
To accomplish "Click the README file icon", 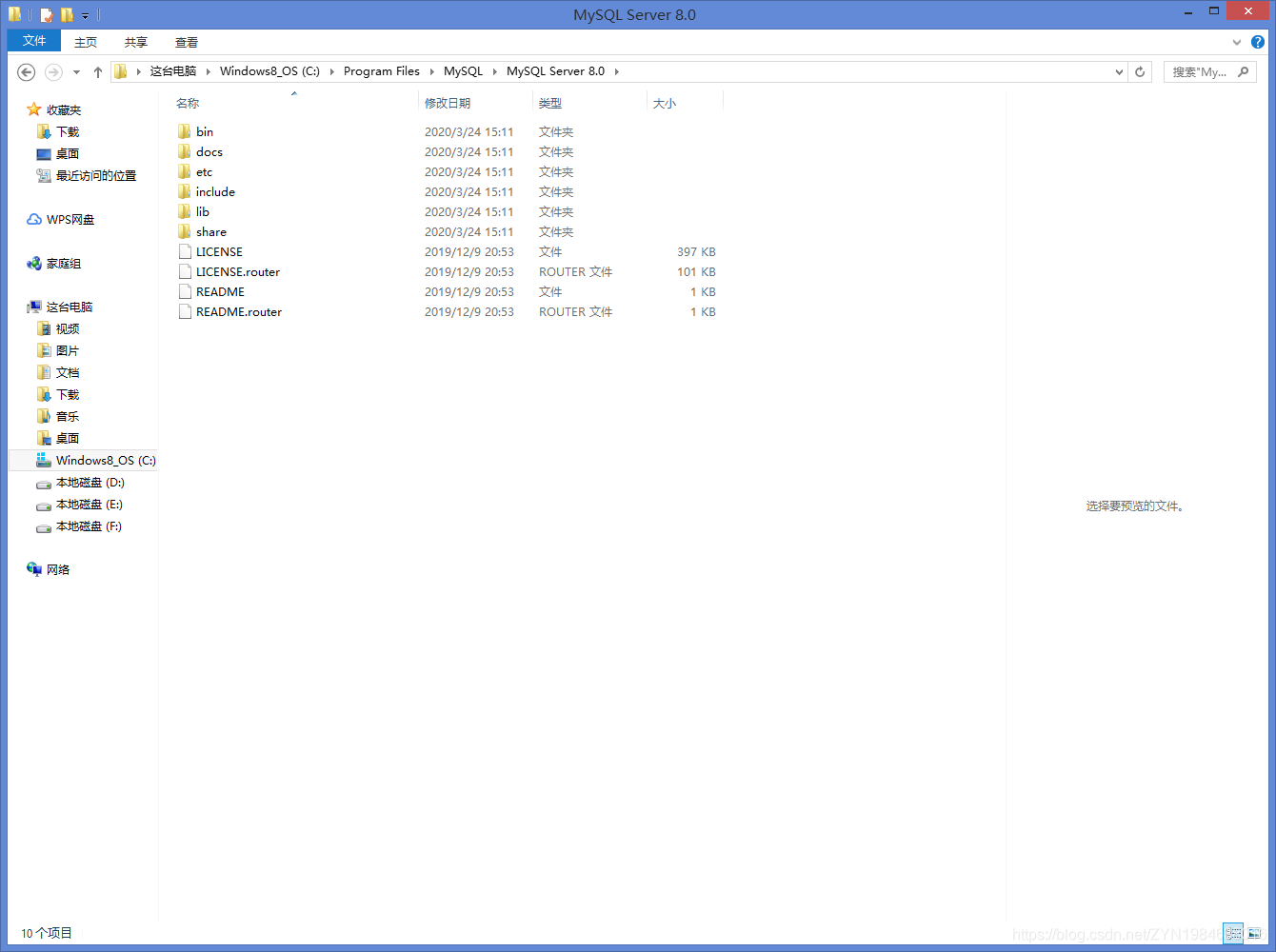I will click(x=185, y=291).
